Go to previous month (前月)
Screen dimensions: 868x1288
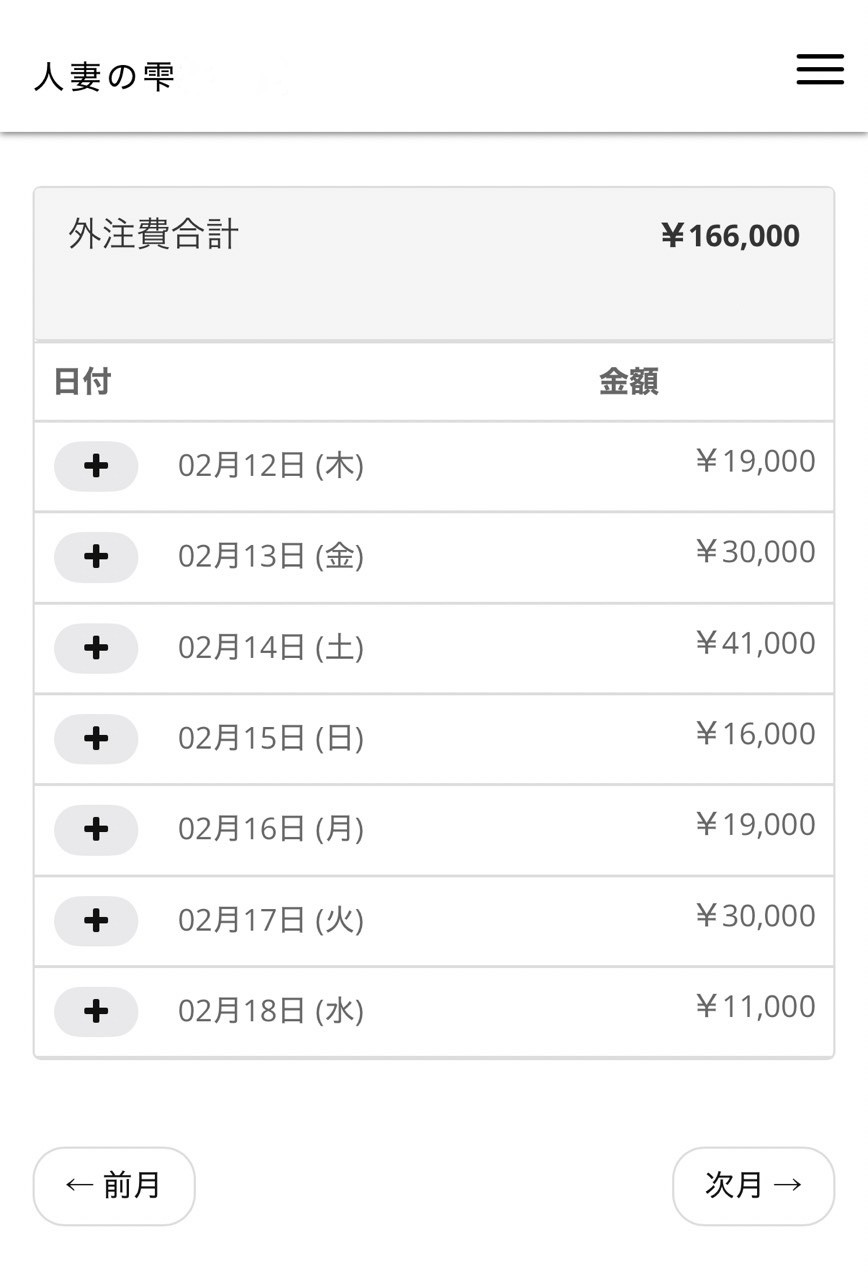(x=114, y=1186)
